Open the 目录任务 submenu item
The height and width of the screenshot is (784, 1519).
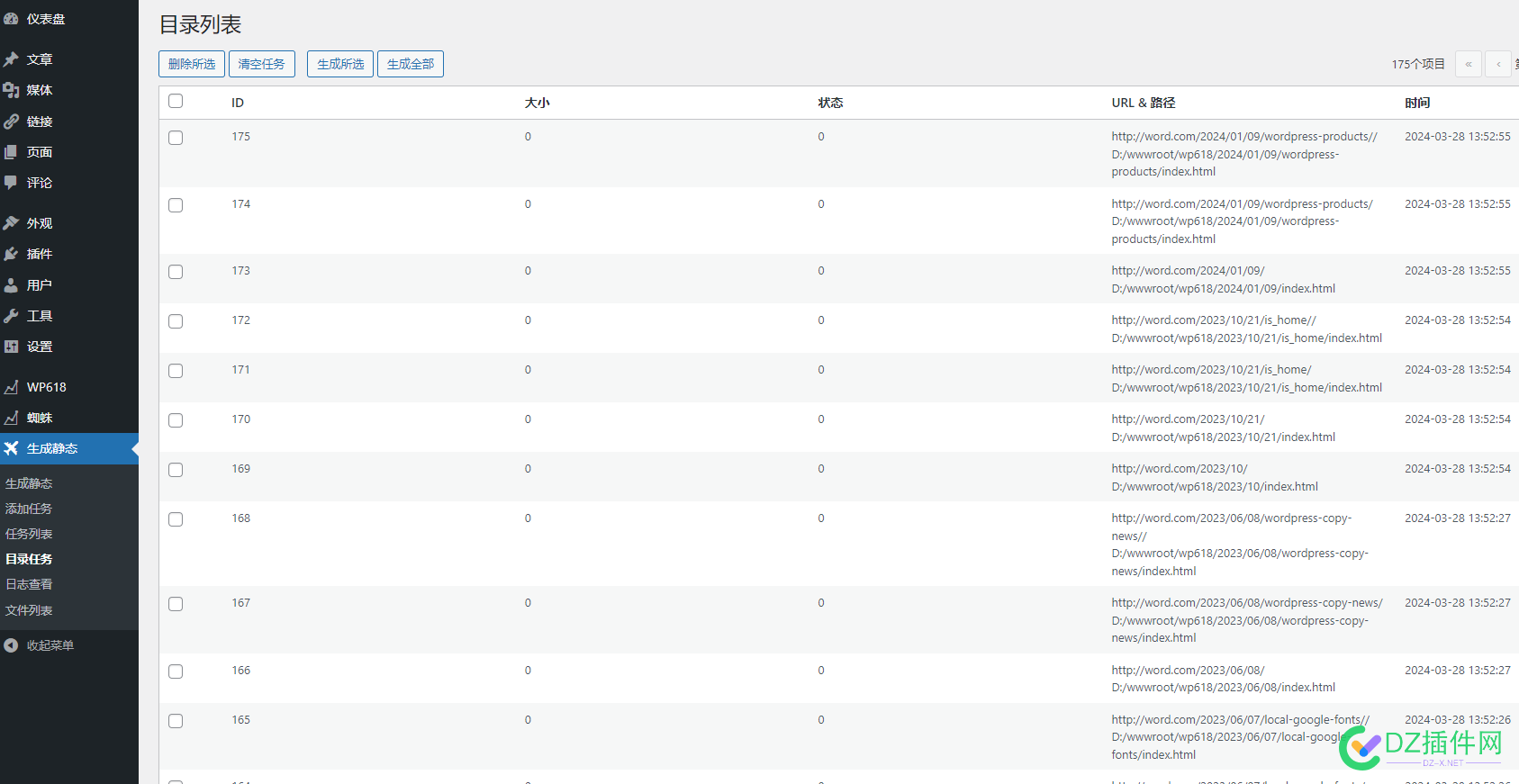[x=29, y=559]
